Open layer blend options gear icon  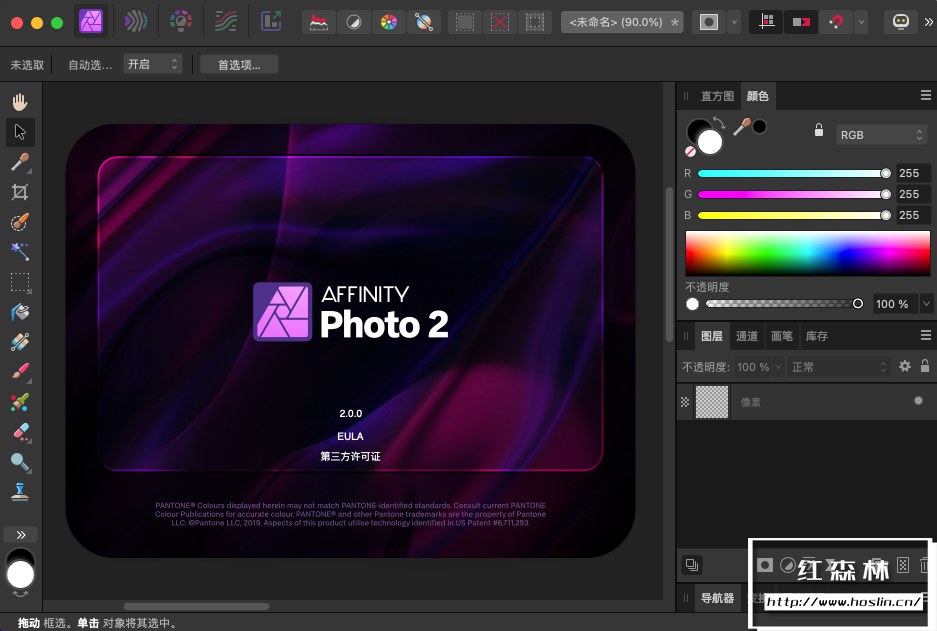coord(905,366)
